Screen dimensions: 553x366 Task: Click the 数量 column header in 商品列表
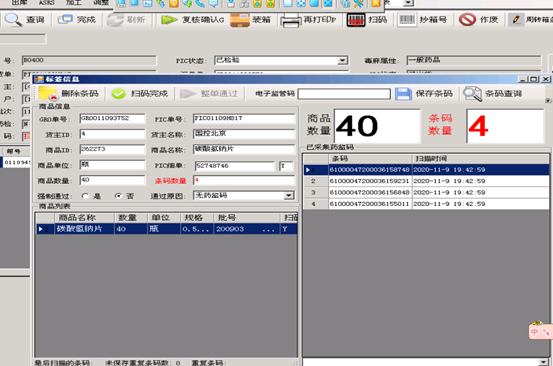(x=130, y=218)
